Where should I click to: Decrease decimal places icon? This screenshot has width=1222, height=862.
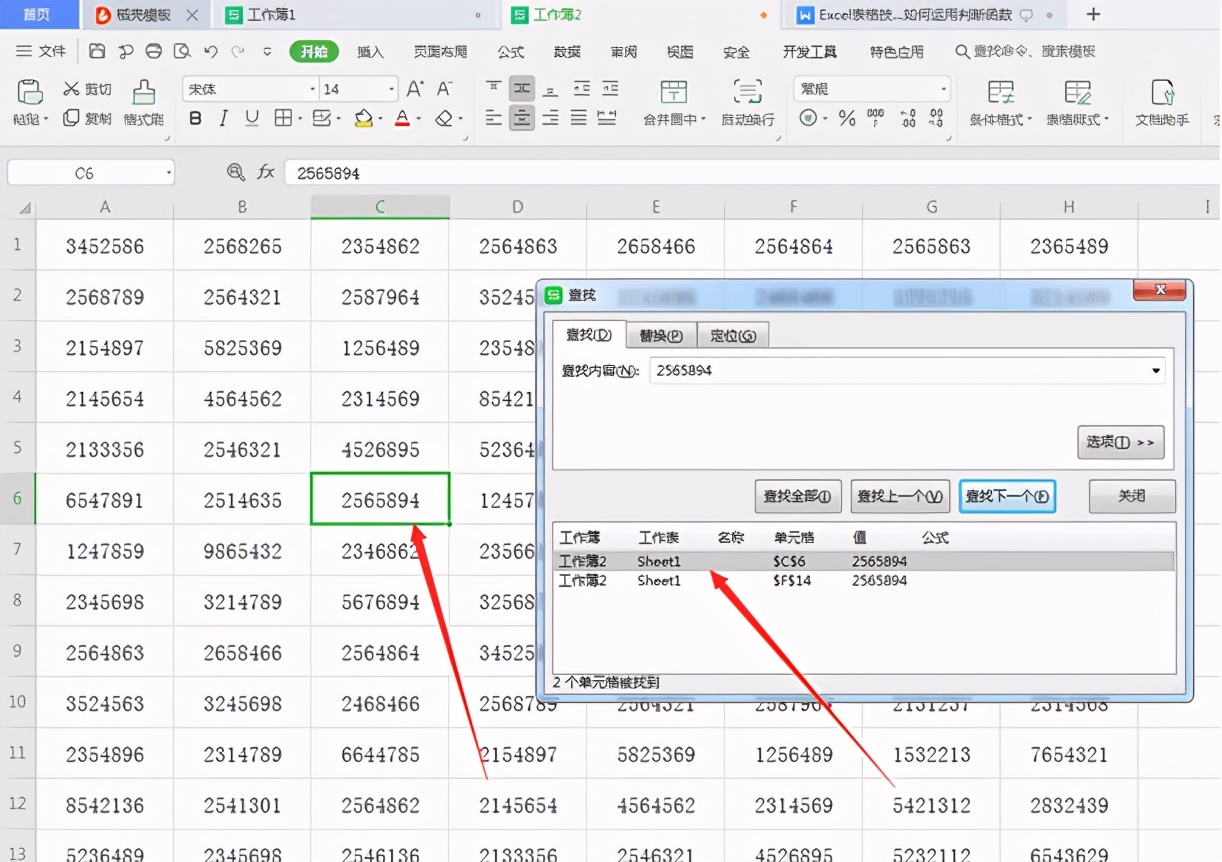point(936,118)
